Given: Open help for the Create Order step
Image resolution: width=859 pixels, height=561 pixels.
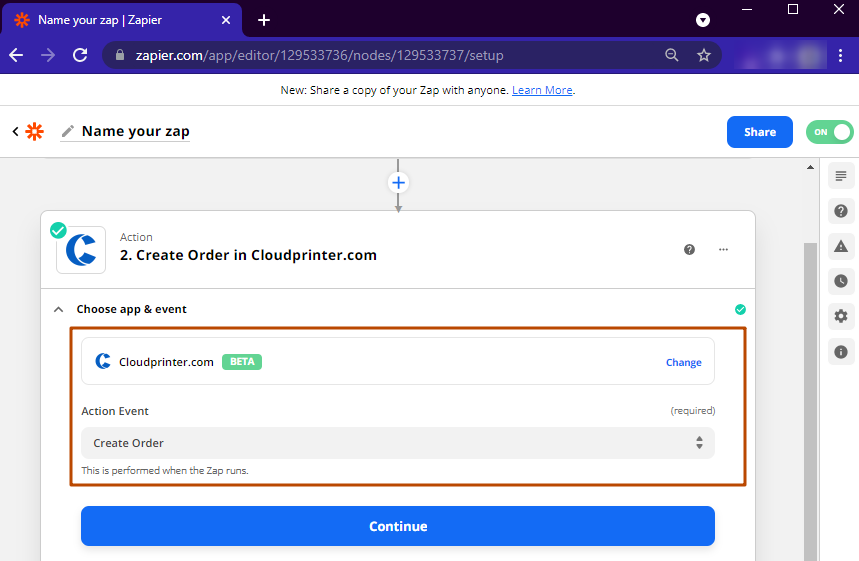Looking at the screenshot, I should click(x=689, y=250).
